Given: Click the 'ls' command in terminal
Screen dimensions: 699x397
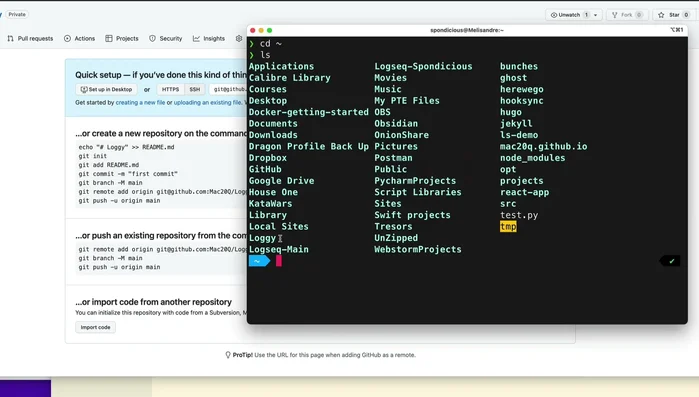Looking at the screenshot, I should point(265,55).
